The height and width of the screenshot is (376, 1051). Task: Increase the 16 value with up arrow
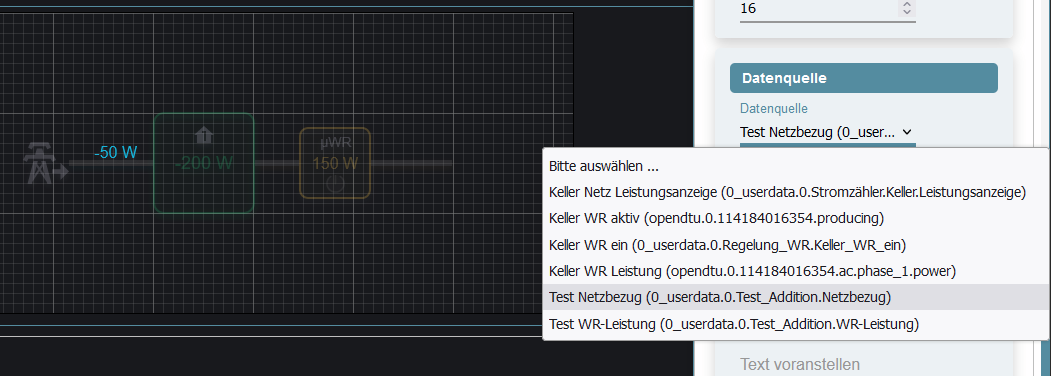click(x=907, y=5)
